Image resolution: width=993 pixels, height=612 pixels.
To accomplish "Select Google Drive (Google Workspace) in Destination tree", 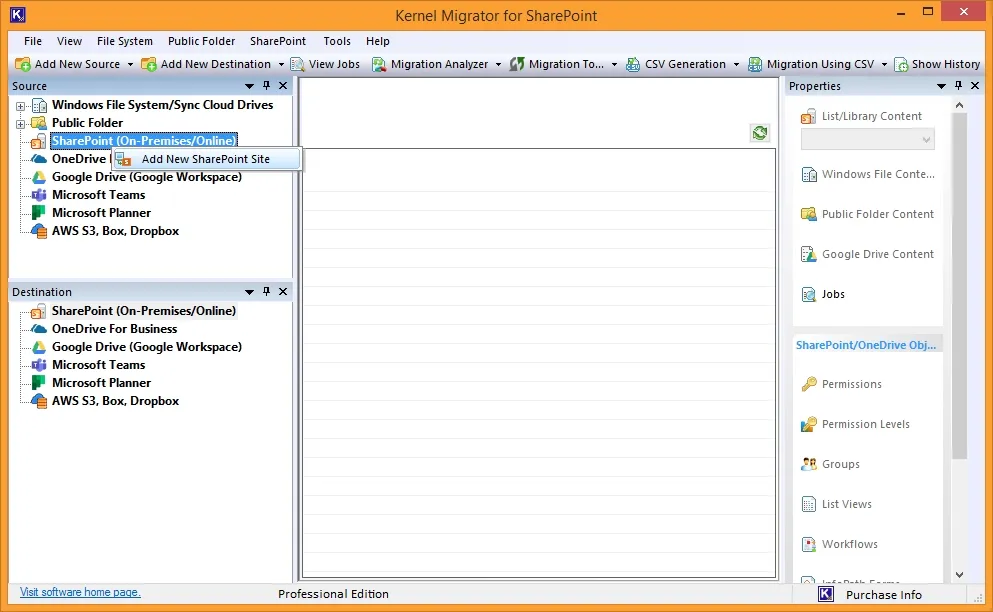I will click(146, 347).
